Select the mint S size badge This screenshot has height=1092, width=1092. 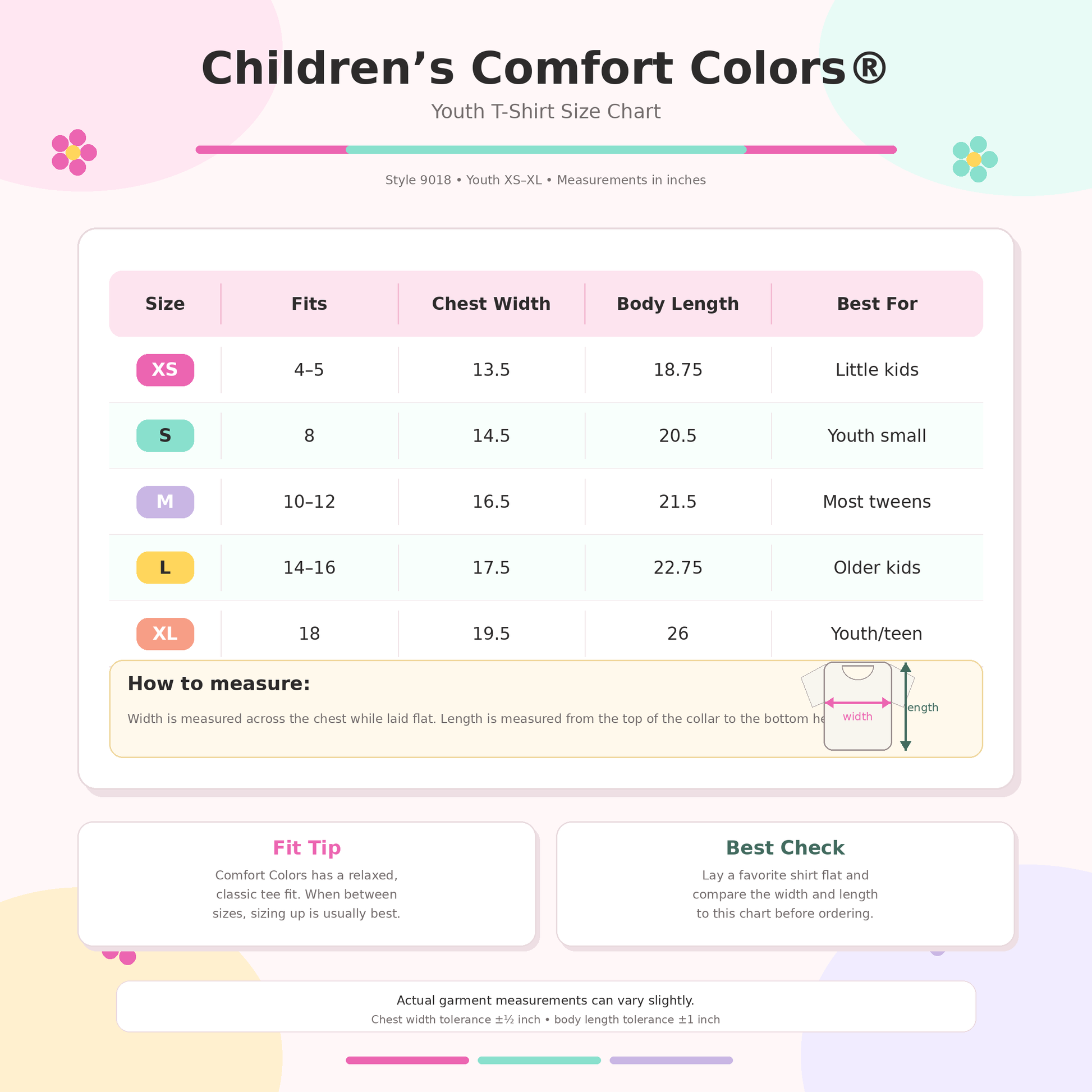click(165, 436)
